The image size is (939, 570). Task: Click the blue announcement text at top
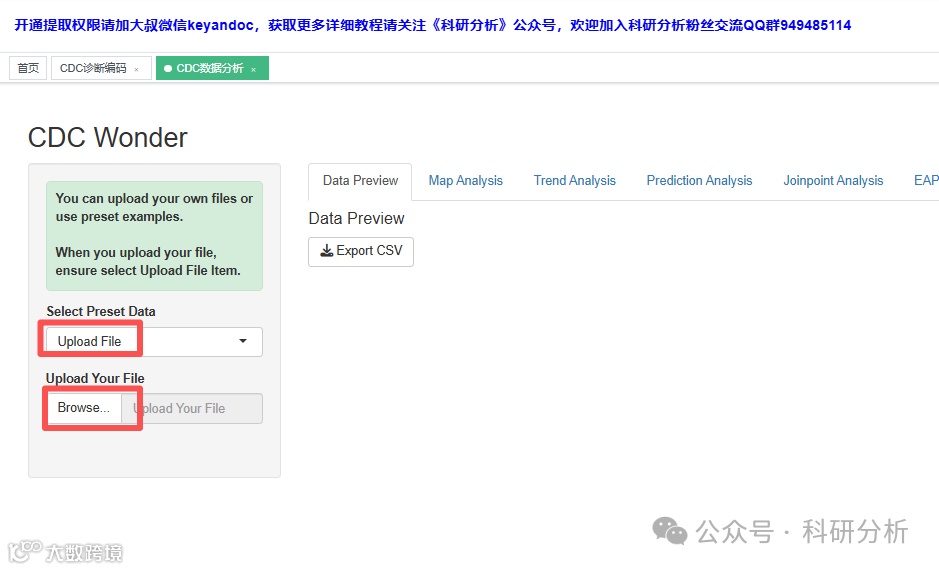tap(432, 25)
